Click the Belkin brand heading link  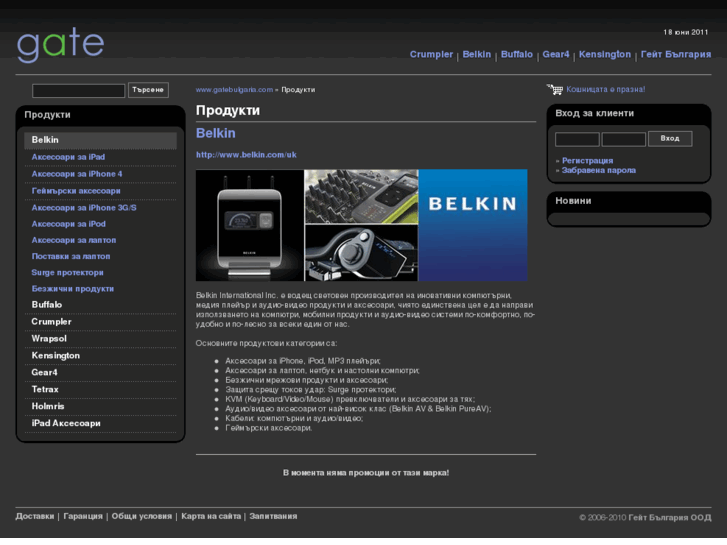216,133
